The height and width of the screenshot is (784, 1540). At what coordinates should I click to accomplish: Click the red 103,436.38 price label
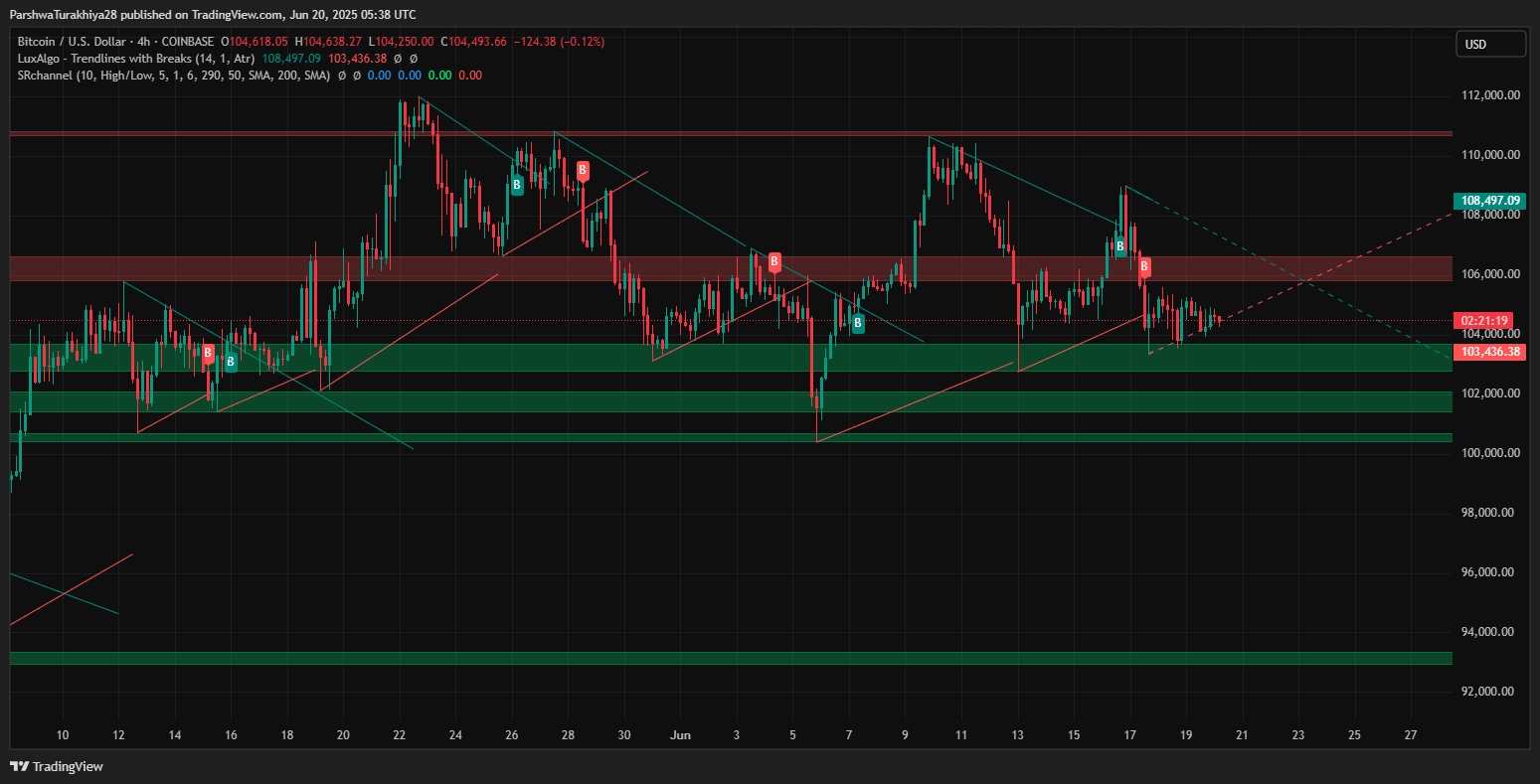pyautogui.click(x=1487, y=352)
